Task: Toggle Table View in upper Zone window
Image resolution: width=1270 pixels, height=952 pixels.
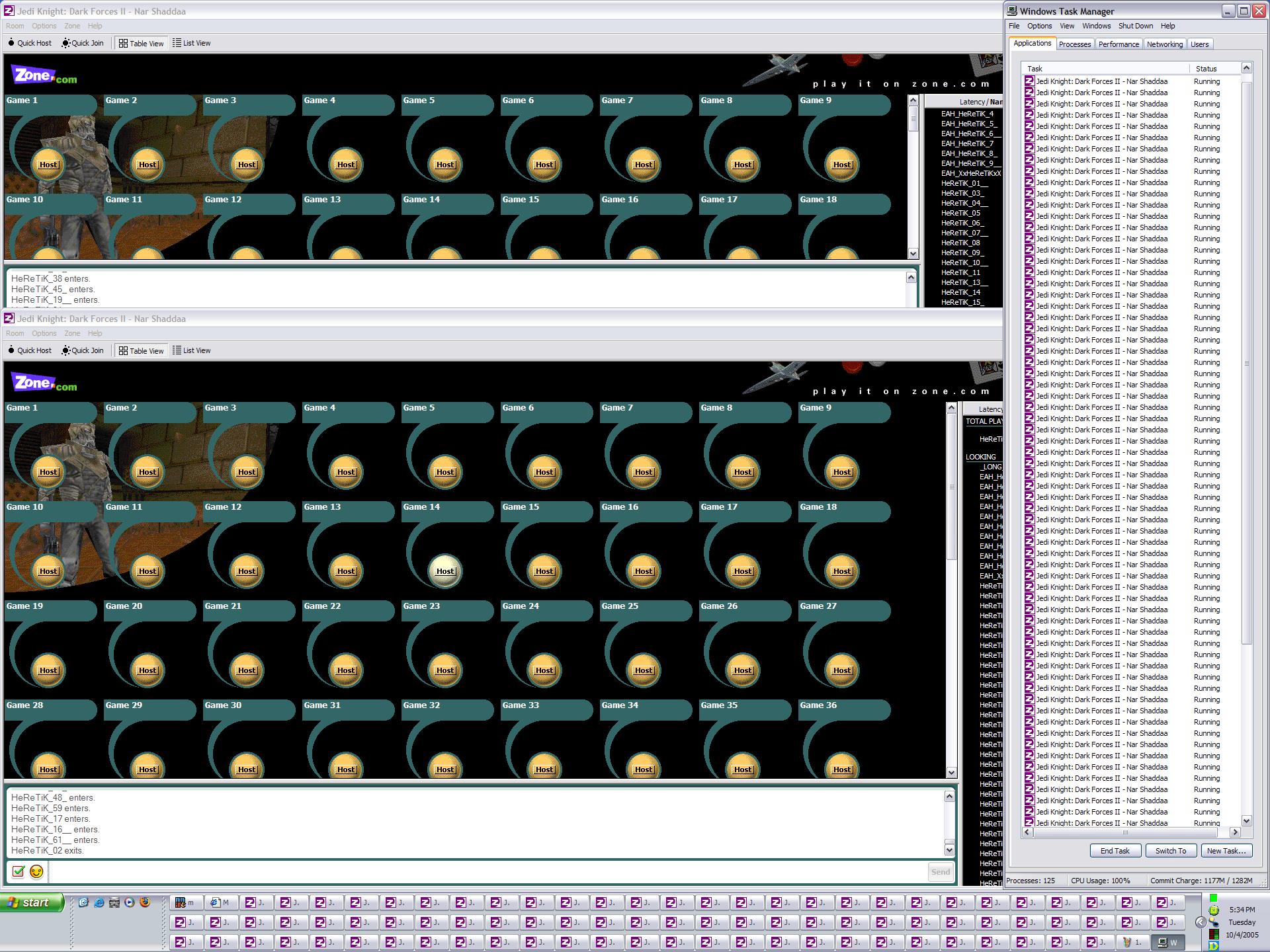Action: (141, 43)
